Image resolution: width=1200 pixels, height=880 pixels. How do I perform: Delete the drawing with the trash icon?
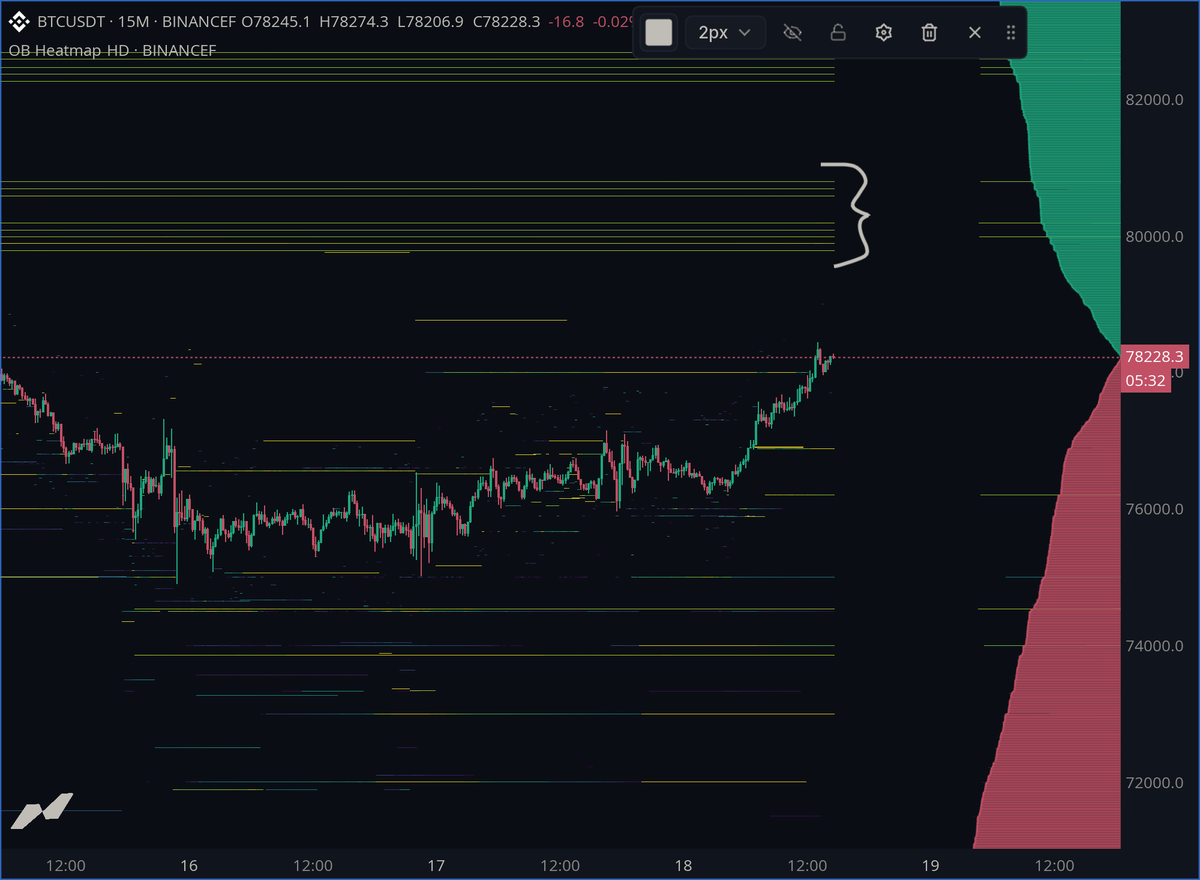[x=929, y=33]
